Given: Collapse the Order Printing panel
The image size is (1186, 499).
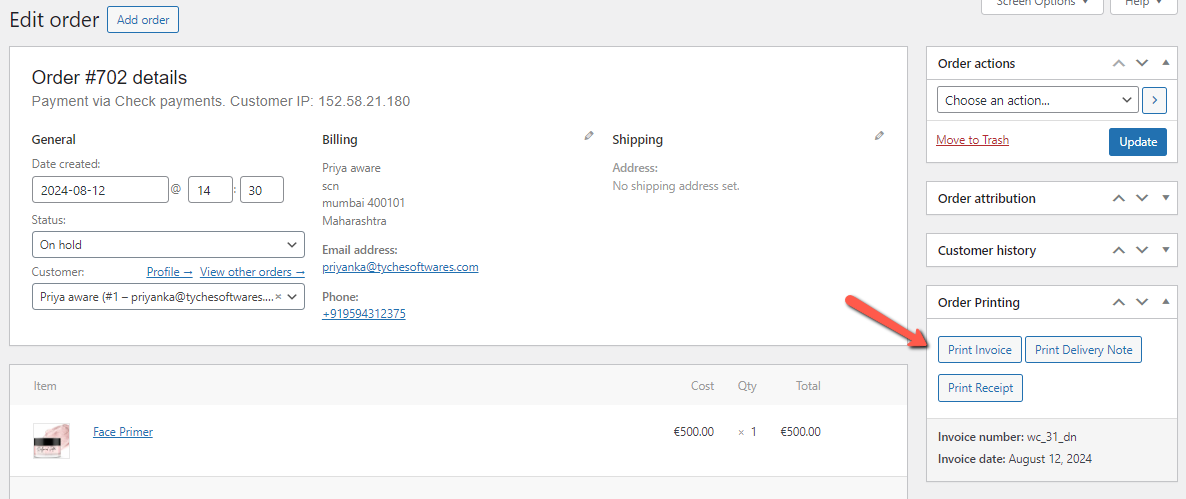Looking at the screenshot, I should tap(1165, 302).
